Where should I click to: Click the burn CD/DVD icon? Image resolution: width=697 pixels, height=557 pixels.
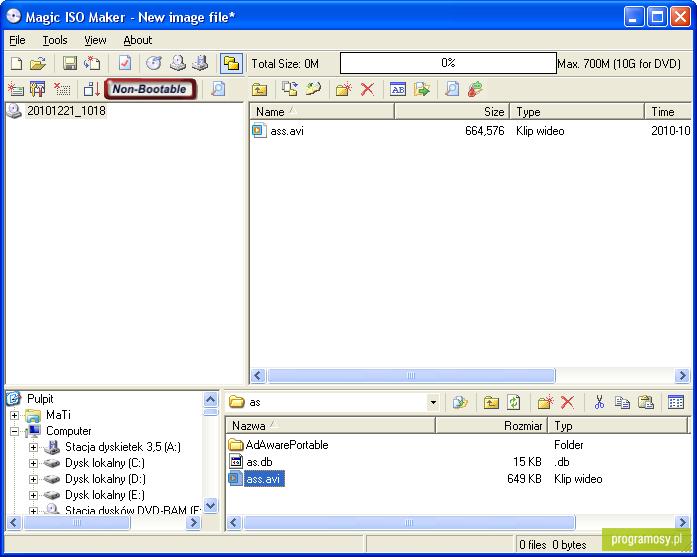(154, 64)
